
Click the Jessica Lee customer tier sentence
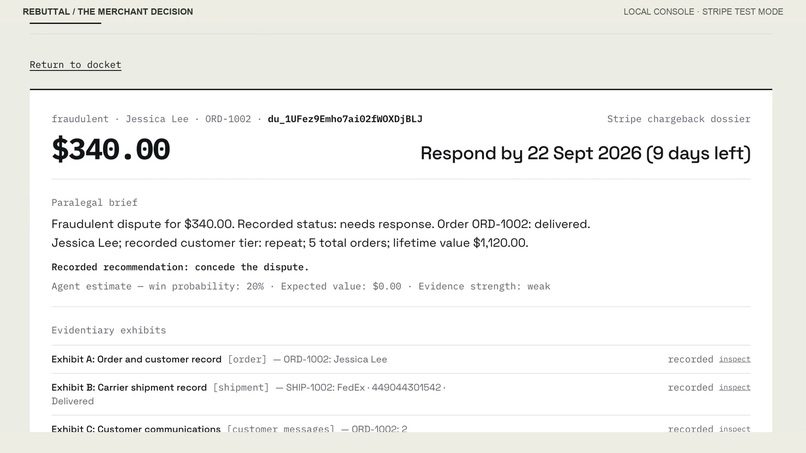click(290, 243)
